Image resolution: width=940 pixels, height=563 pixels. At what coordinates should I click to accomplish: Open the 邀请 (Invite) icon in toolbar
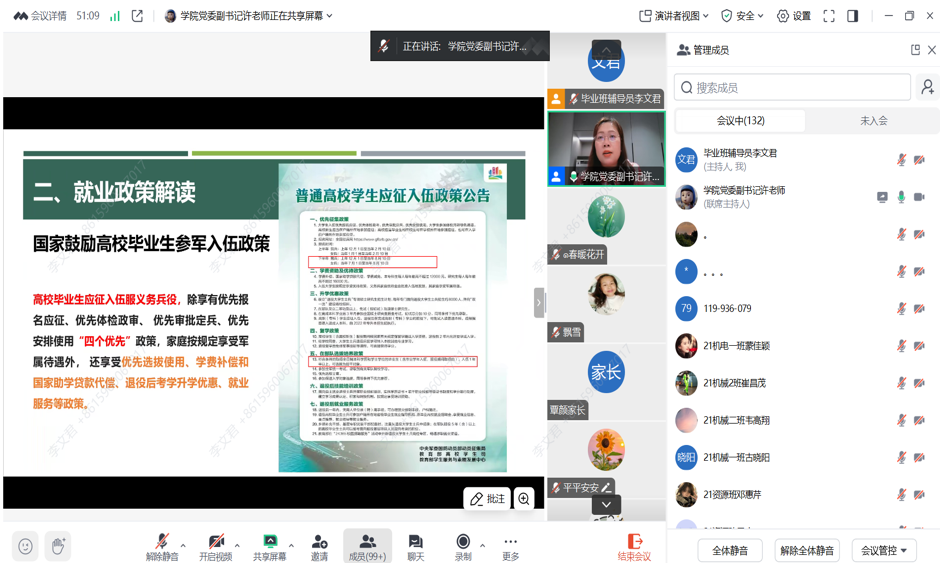(319, 546)
